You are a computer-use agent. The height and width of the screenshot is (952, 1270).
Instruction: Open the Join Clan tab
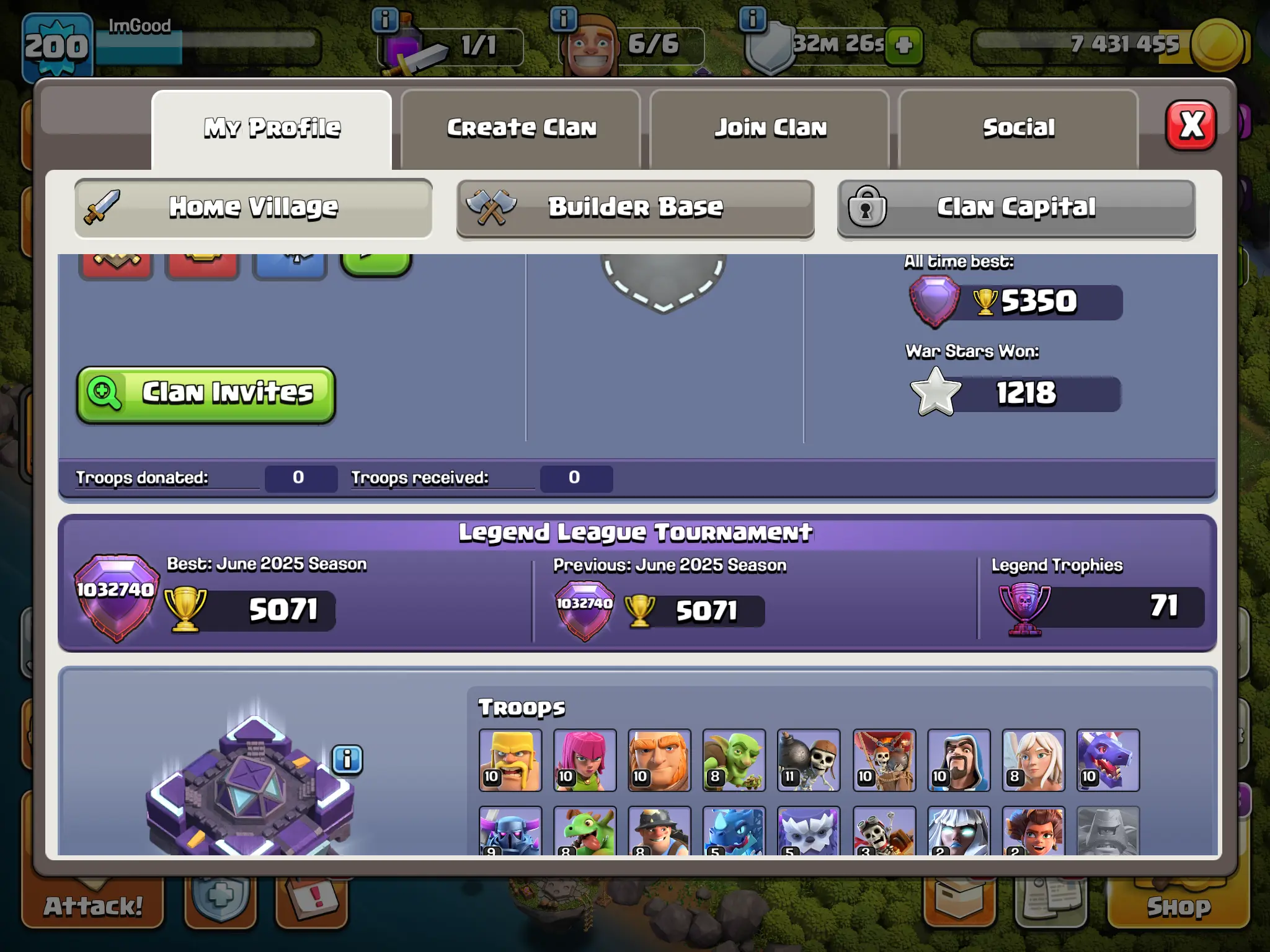(770, 128)
